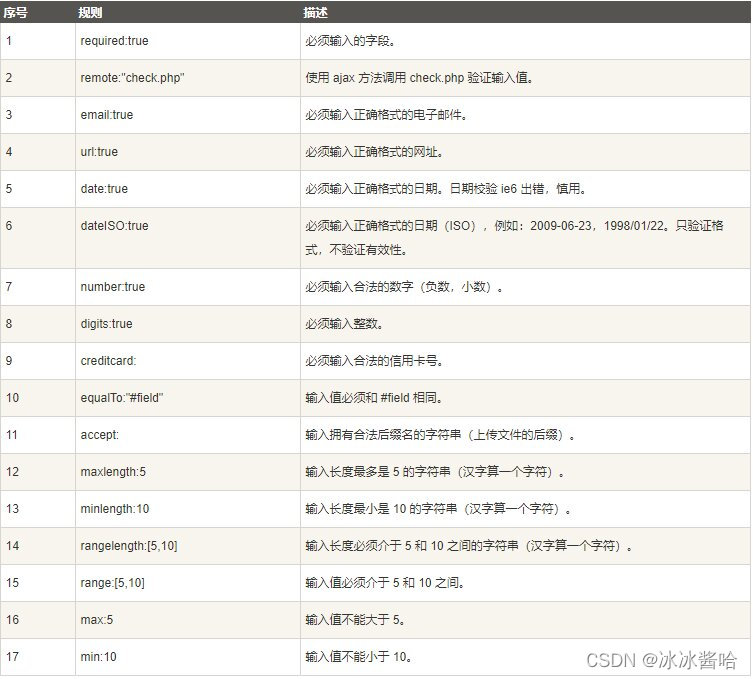Select the accept: rule text
This screenshot has height=679, width=753.
[x=99, y=435]
